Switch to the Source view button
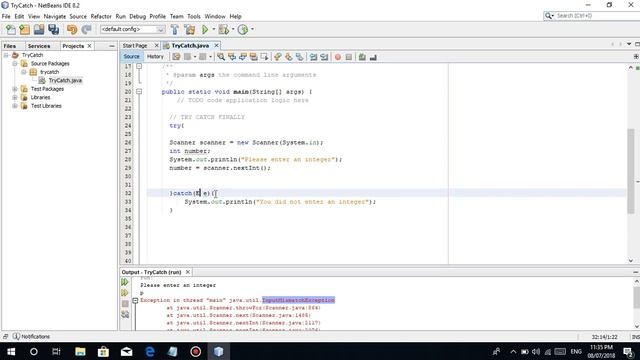640x360 pixels. [x=131, y=57]
